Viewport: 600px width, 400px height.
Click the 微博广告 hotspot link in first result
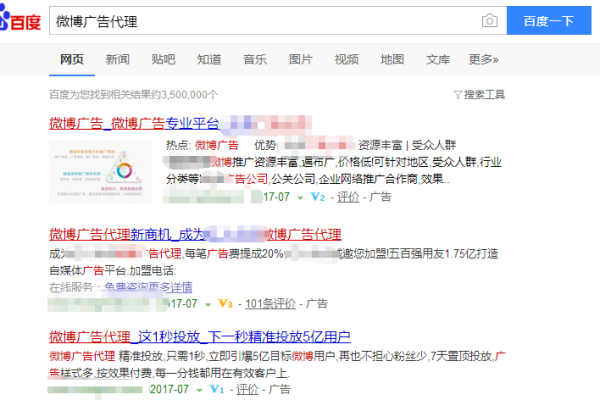(x=217, y=145)
